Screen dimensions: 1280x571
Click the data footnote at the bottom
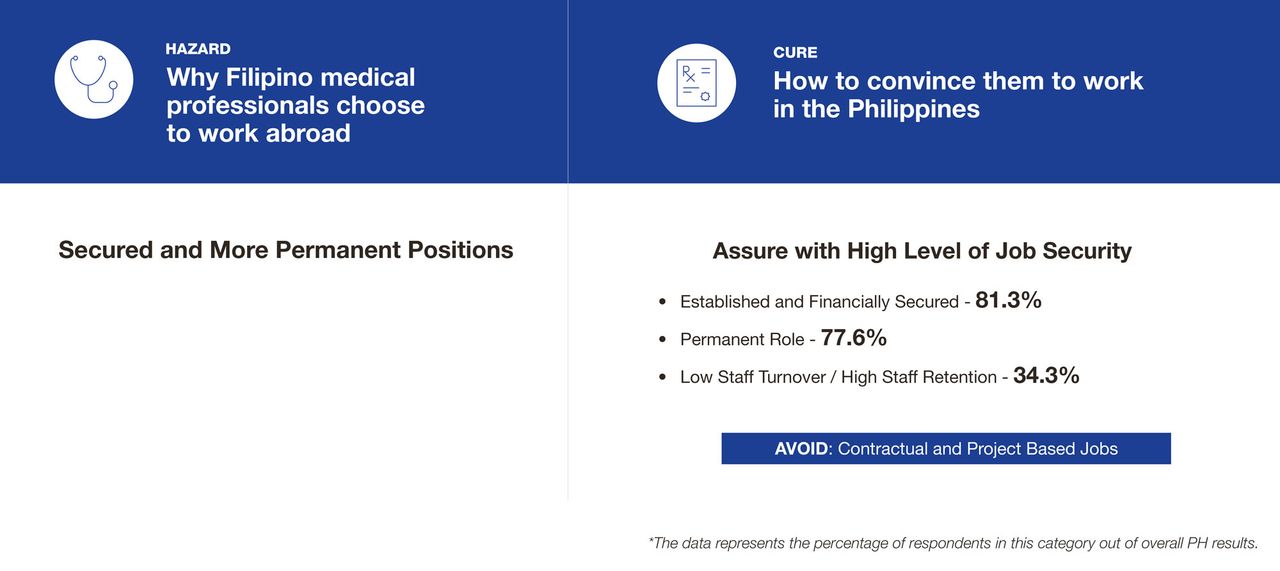(x=952, y=543)
